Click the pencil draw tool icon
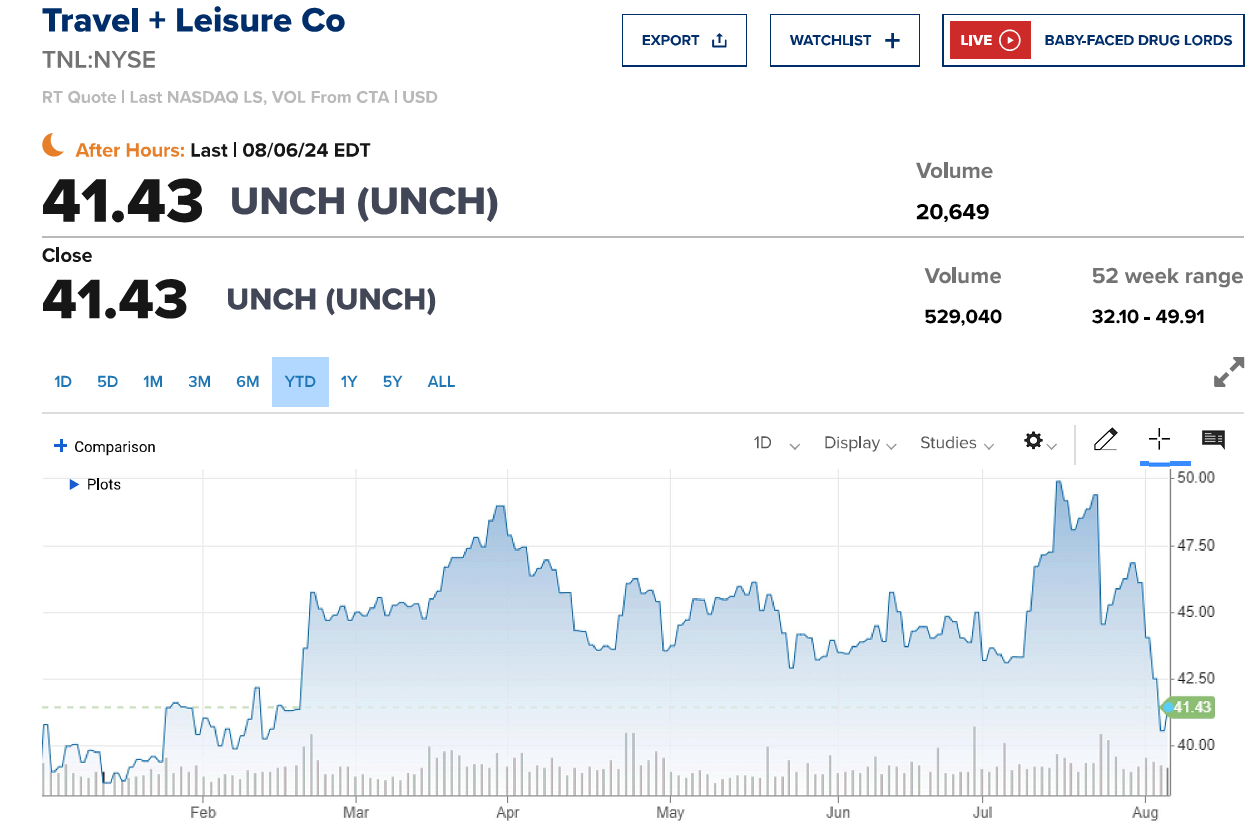 click(1105, 440)
